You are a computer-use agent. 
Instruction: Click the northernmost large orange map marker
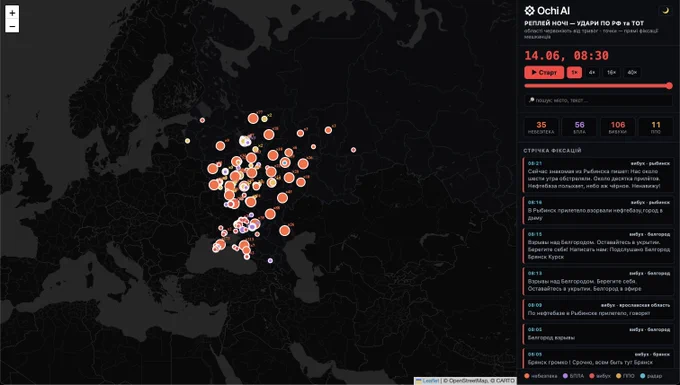253,118
